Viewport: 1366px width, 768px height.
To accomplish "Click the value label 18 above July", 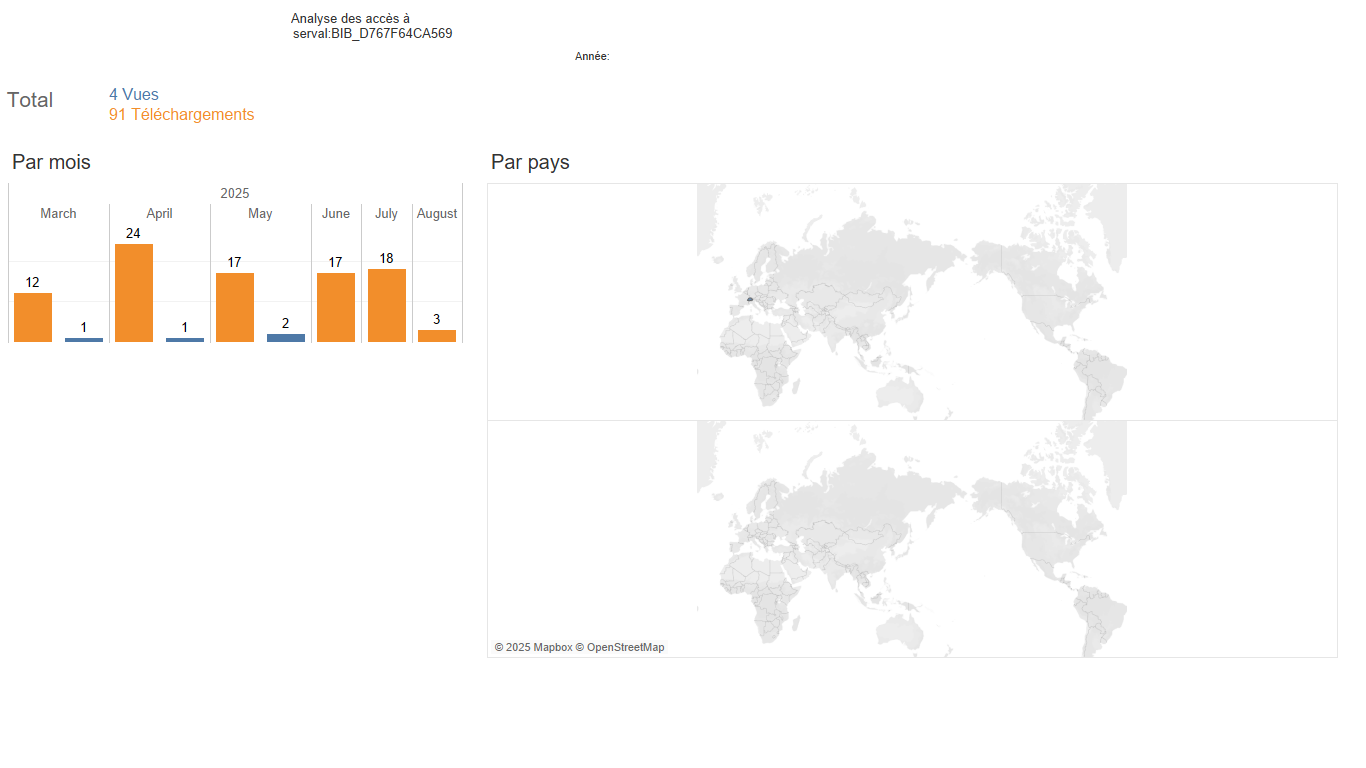I will pos(386,258).
